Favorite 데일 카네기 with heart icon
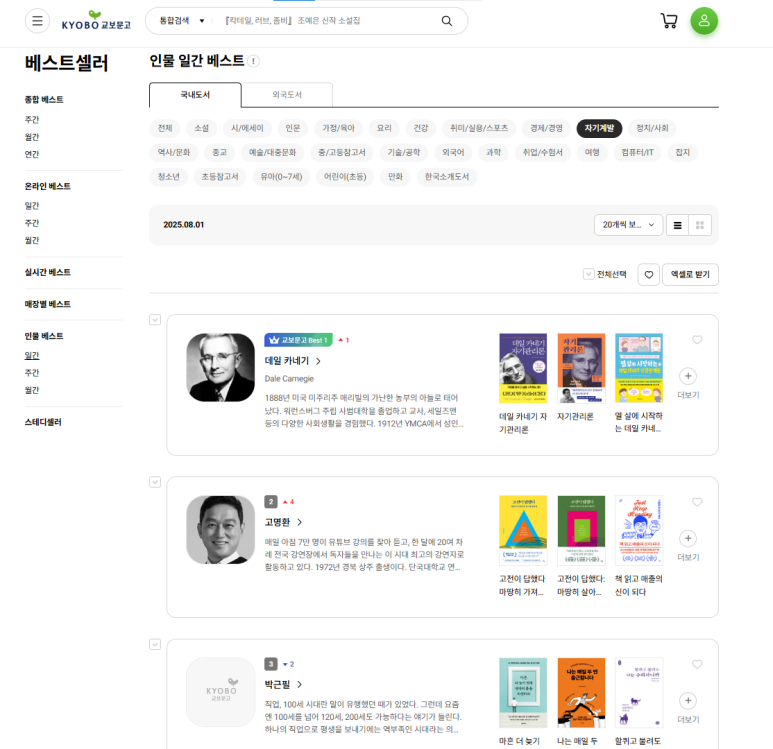 click(x=697, y=340)
